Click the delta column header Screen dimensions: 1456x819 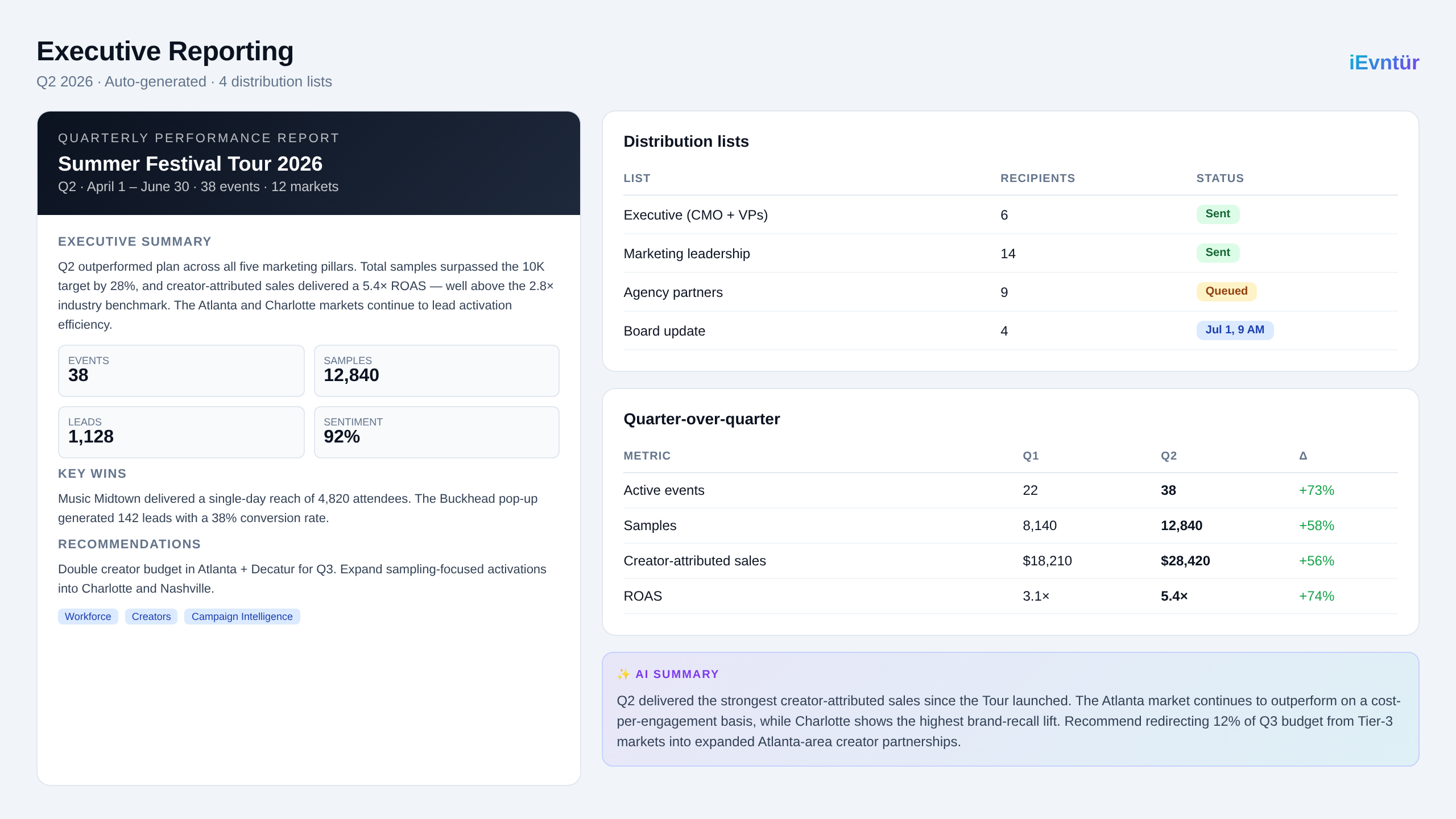click(1303, 456)
